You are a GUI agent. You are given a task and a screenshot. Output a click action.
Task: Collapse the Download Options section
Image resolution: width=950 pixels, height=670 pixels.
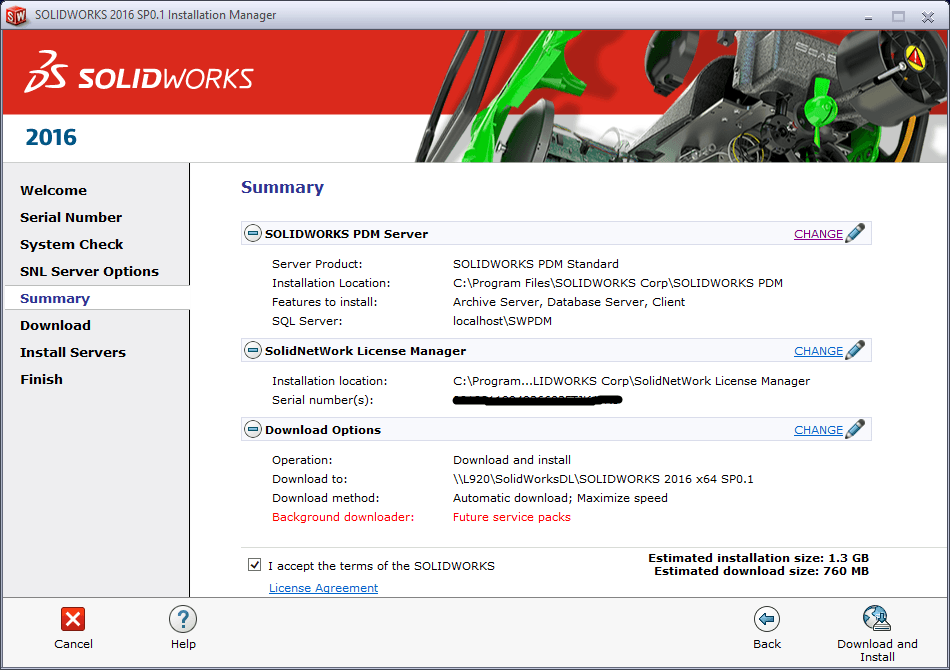click(253, 430)
